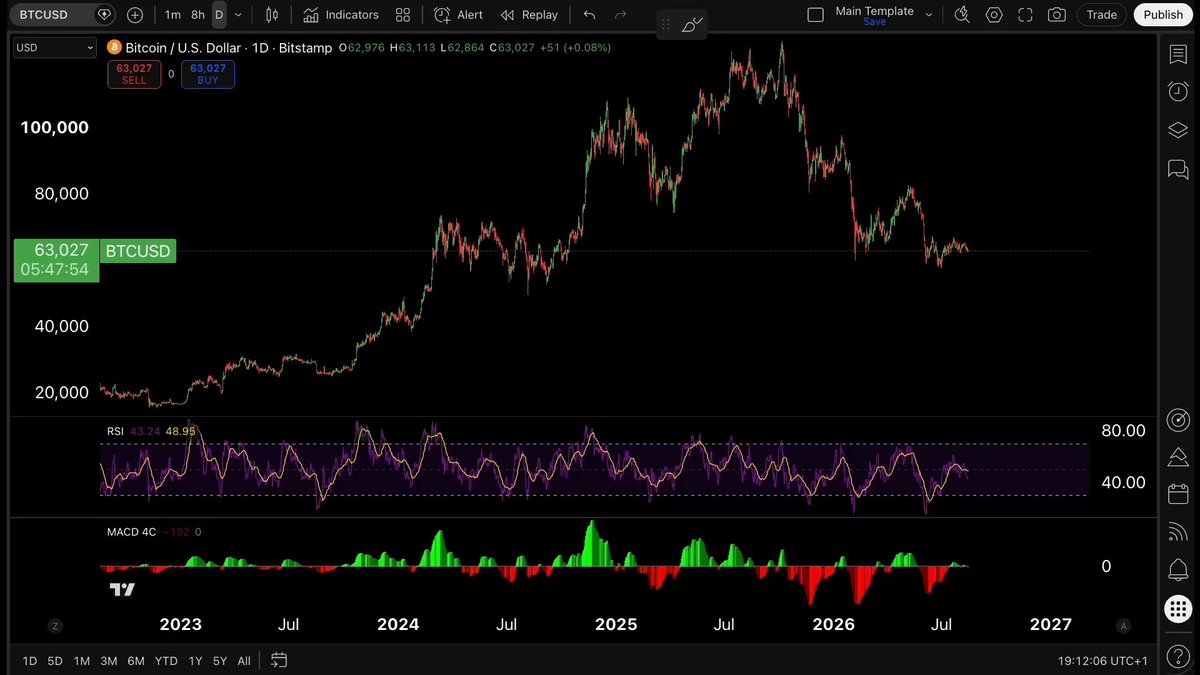Open the object tree layers icon
The width and height of the screenshot is (1200, 675).
(1178, 130)
